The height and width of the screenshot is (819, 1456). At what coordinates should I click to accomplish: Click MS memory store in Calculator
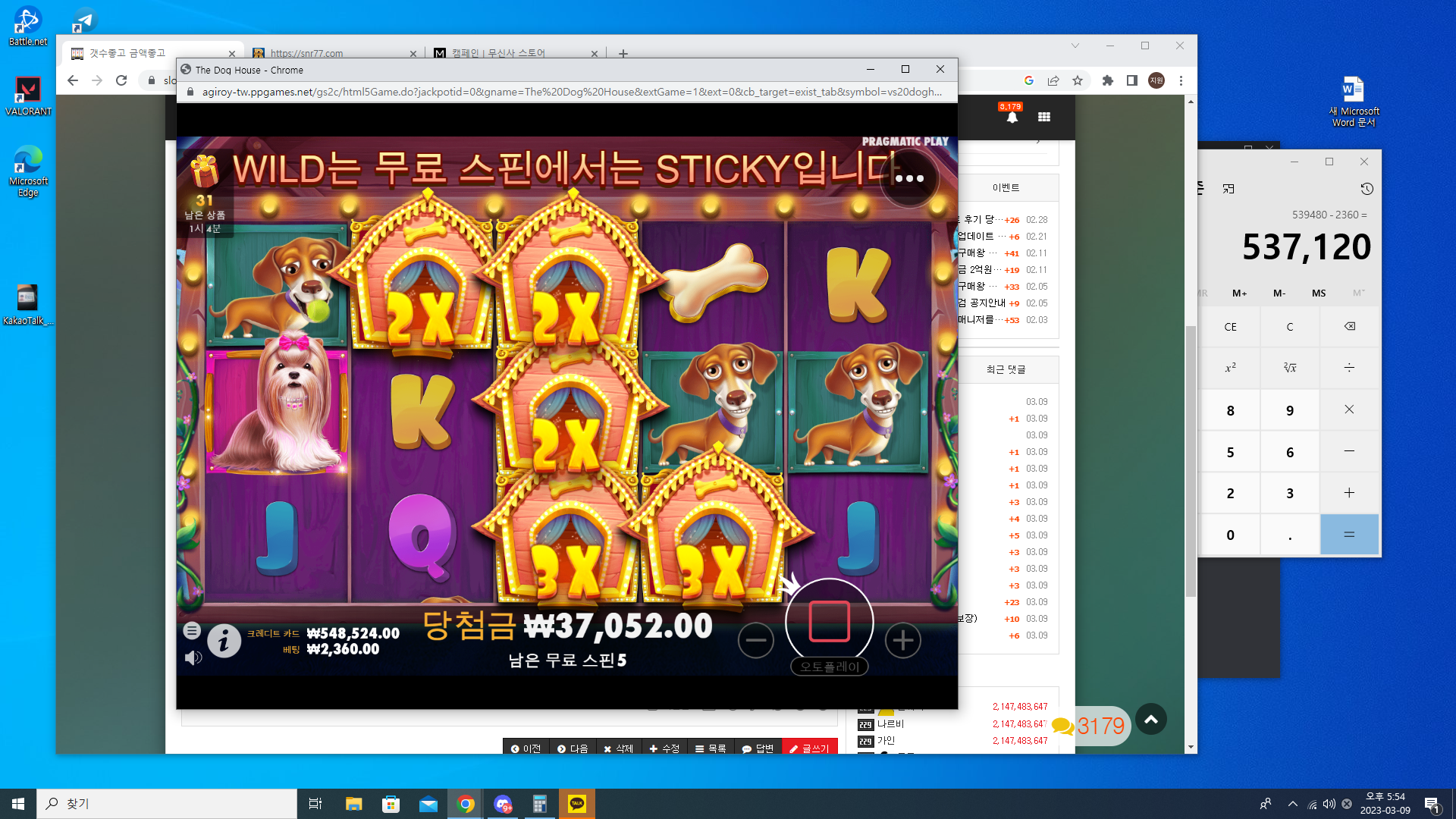coord(1319,293)
